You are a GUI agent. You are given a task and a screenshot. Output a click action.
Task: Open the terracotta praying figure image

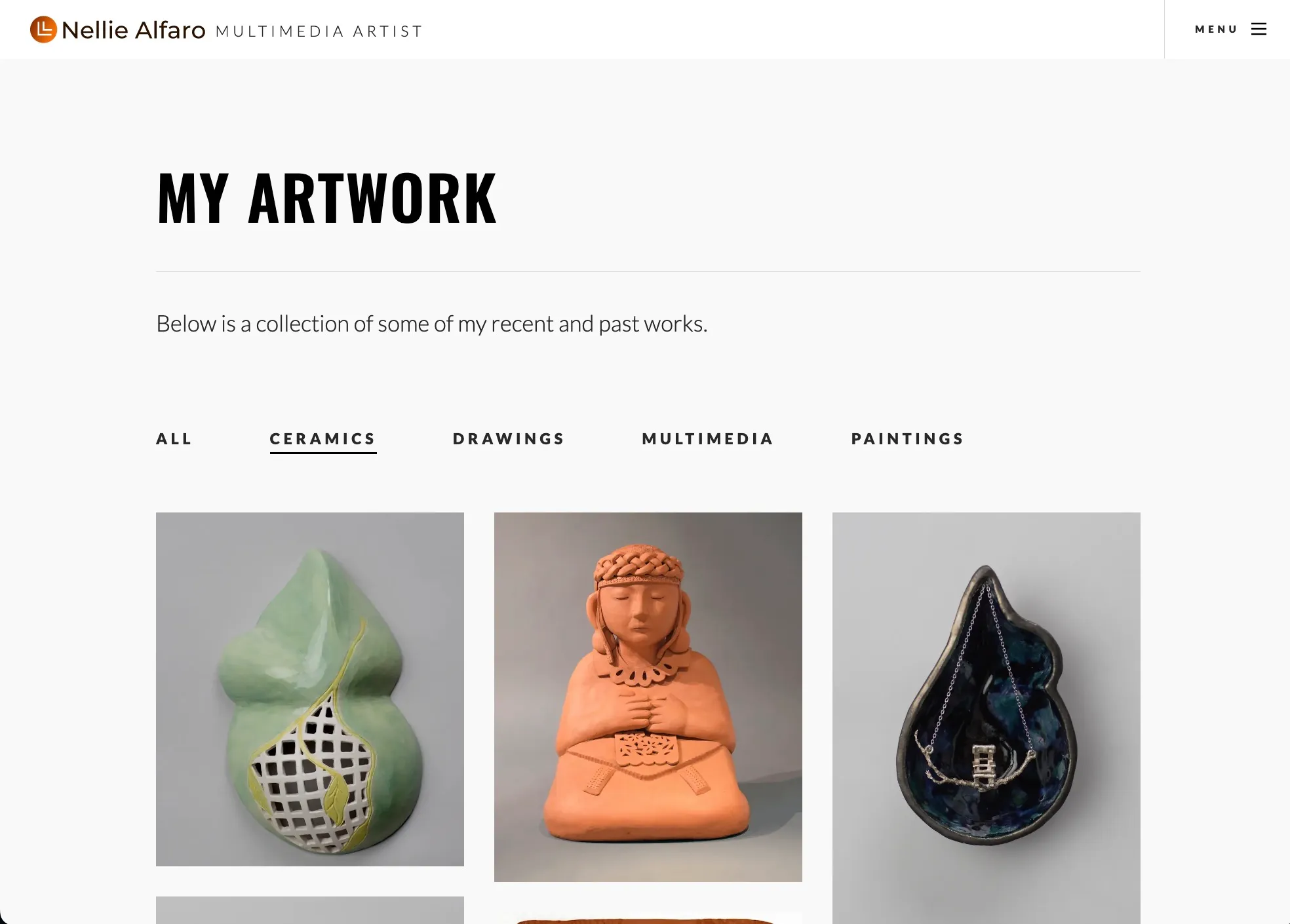tap(648, 697)
